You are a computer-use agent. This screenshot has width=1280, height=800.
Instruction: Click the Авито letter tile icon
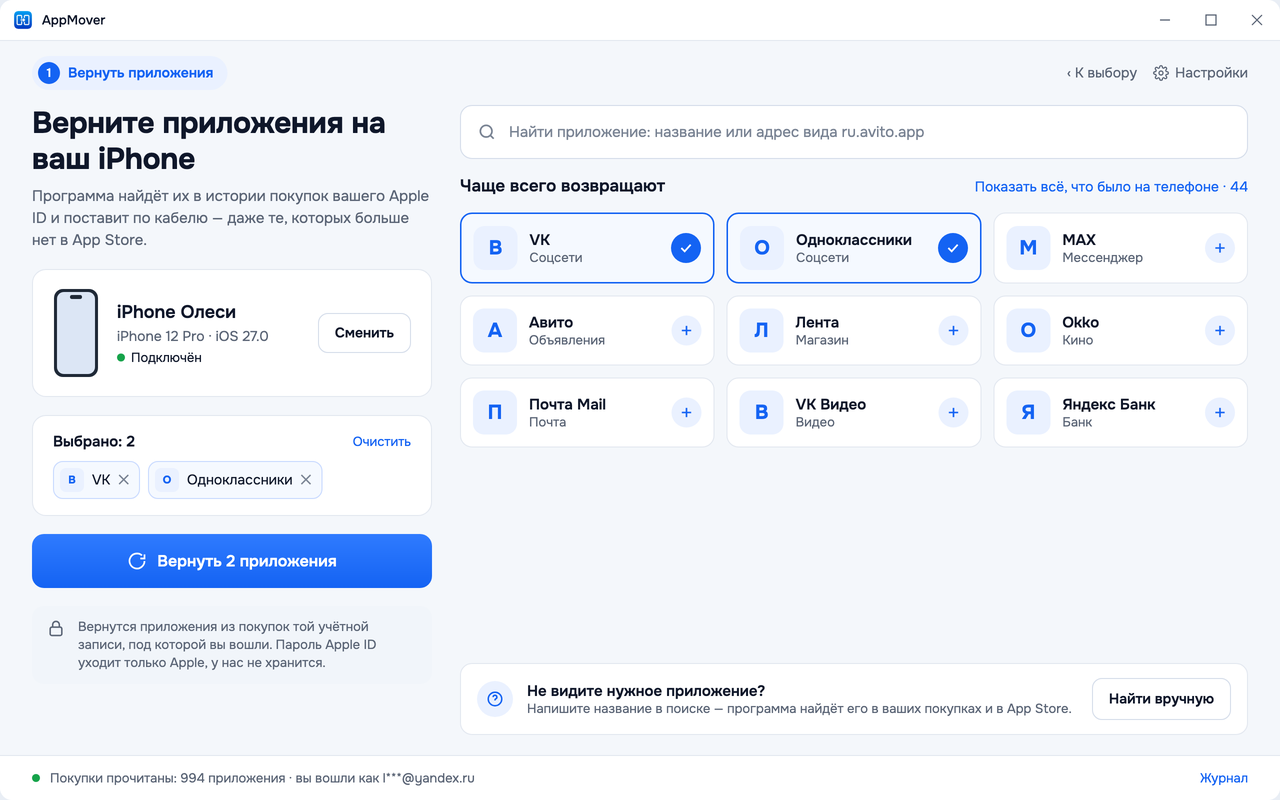pos(495,330)
